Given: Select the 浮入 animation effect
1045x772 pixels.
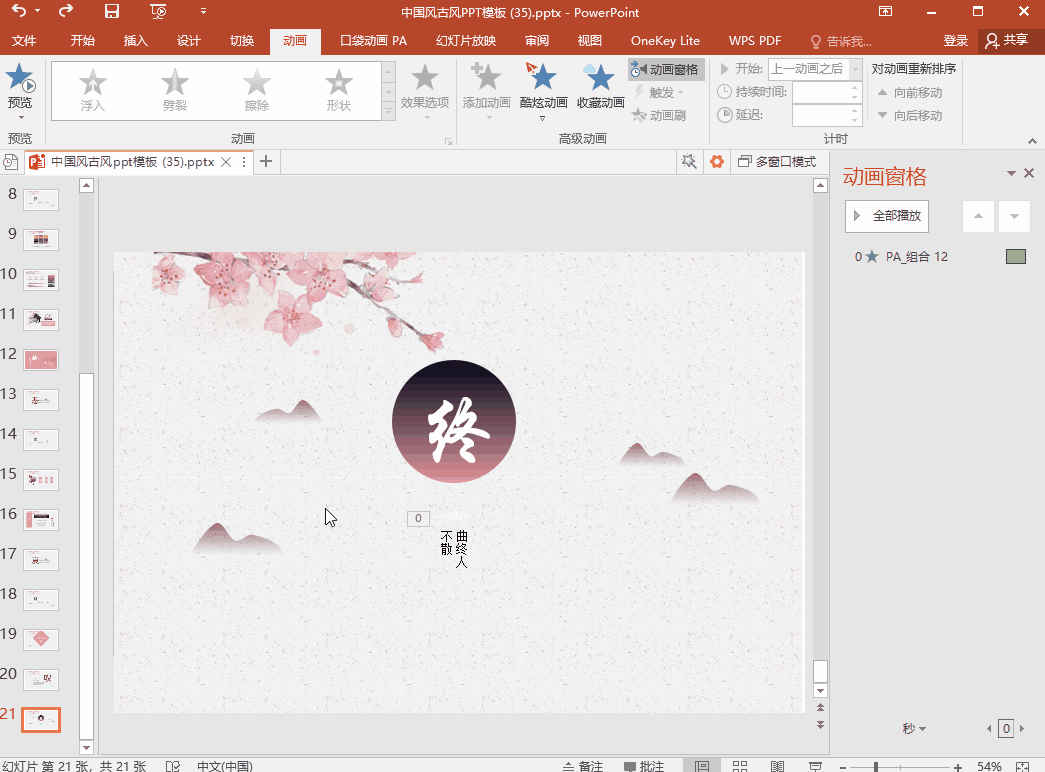Looking at the screenshot, I should click(x=92, y=90).
